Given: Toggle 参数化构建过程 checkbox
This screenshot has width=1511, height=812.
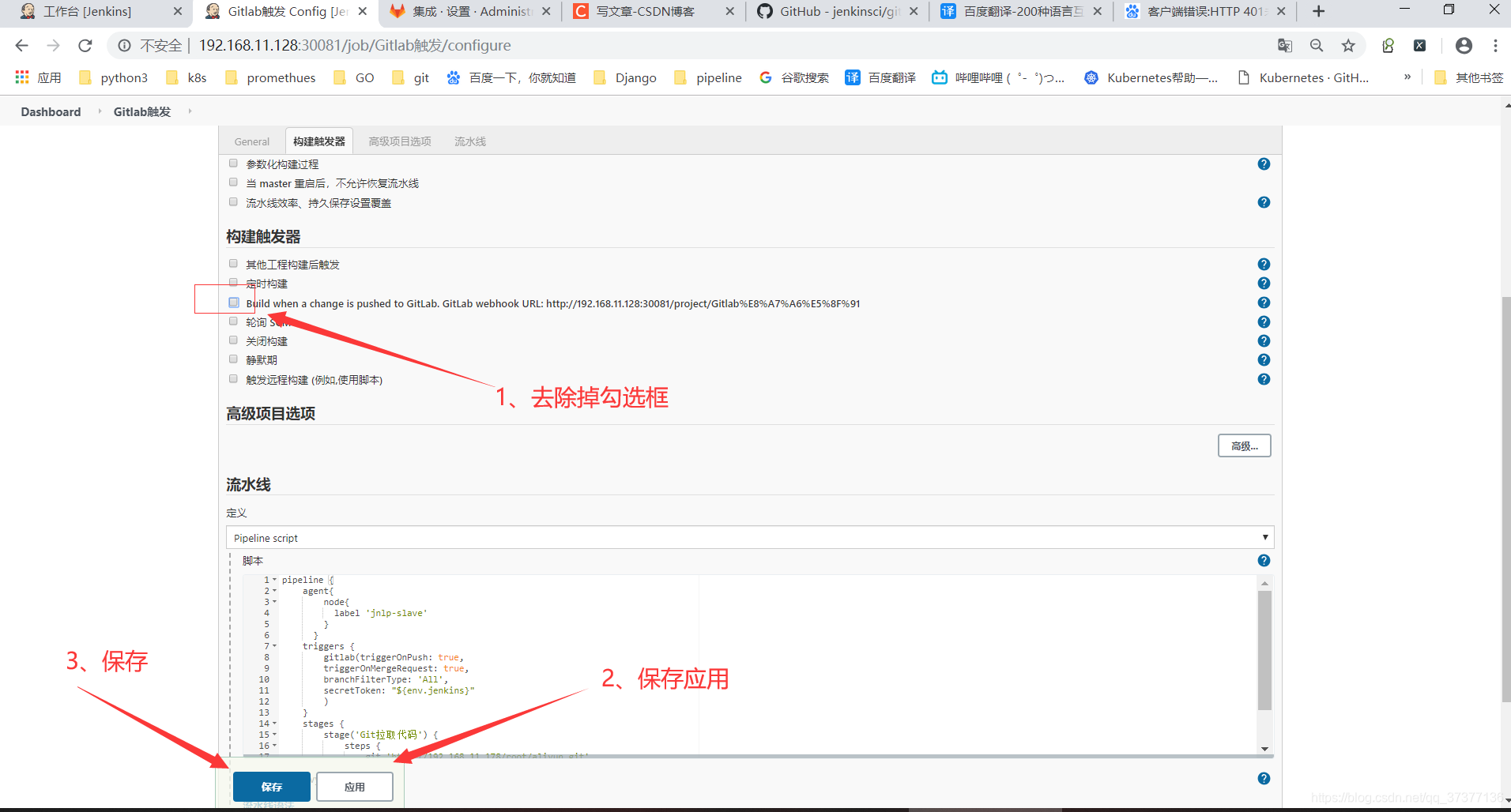Looking at the screenshot, I should (x=233, y=164).
